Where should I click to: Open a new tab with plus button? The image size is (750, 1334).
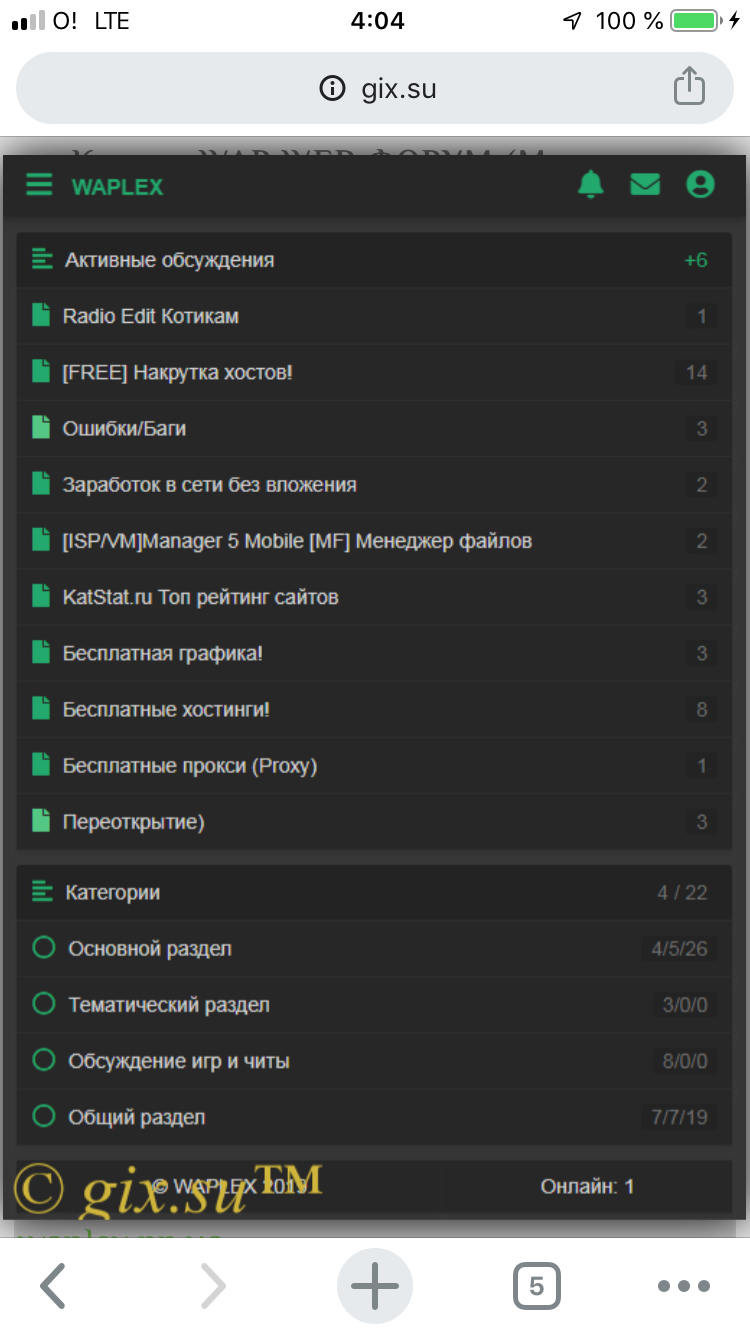coord(374,1286)
